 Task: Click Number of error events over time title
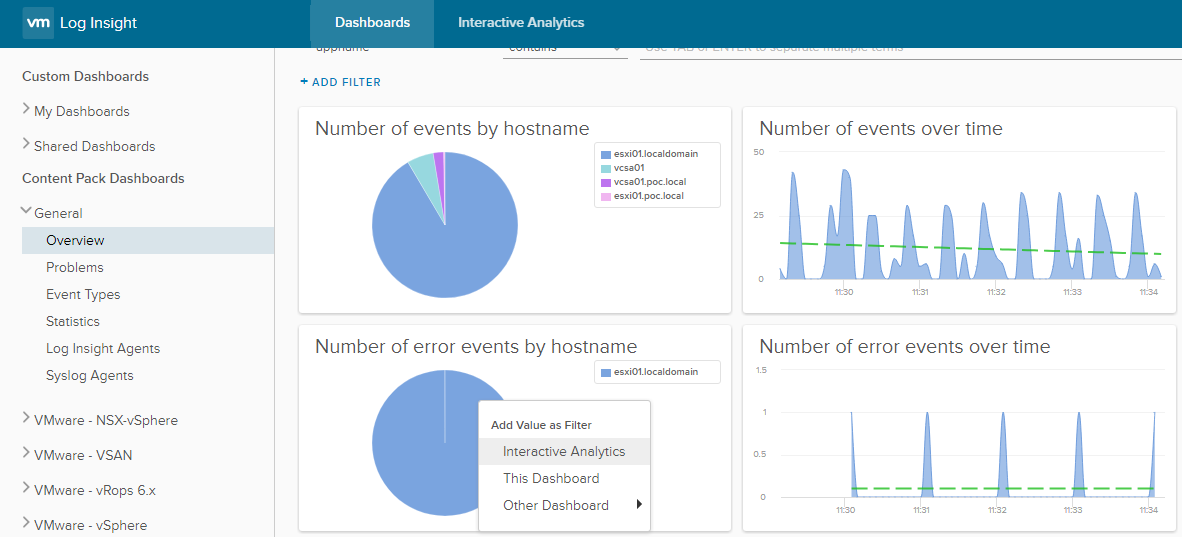point(905,347)
